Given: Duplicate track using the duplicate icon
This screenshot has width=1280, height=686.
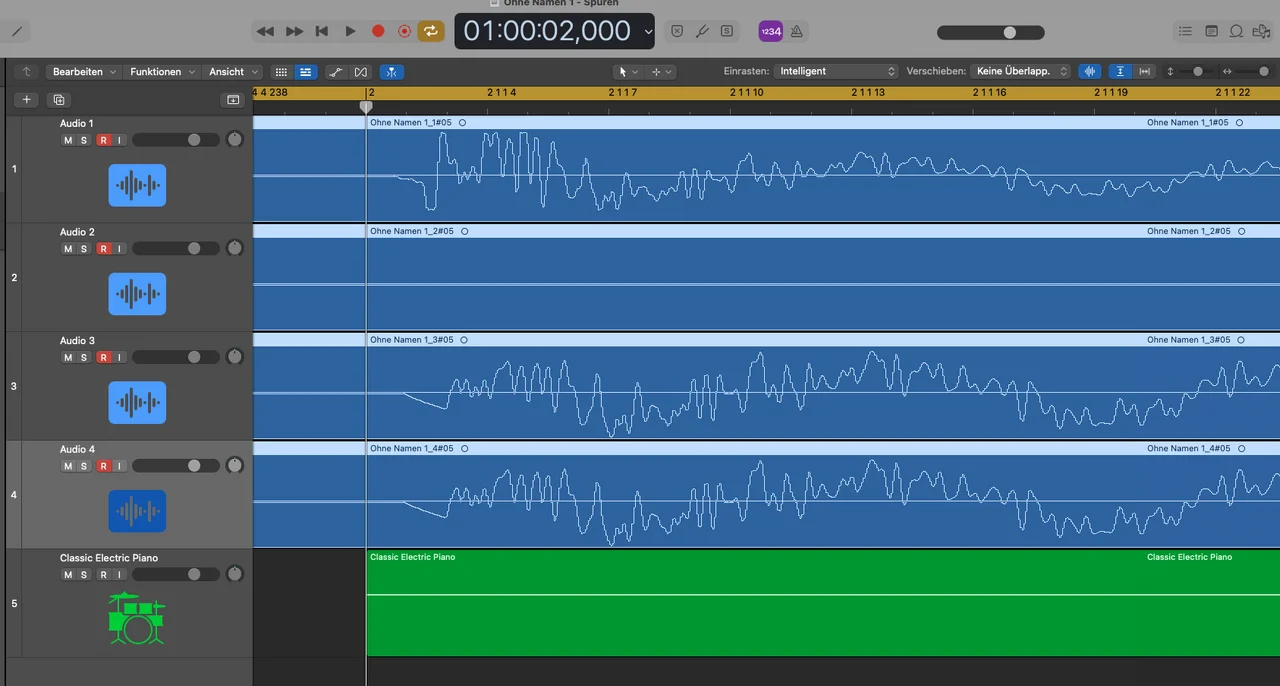Looking at the screenshot, I should coord(59,99).
